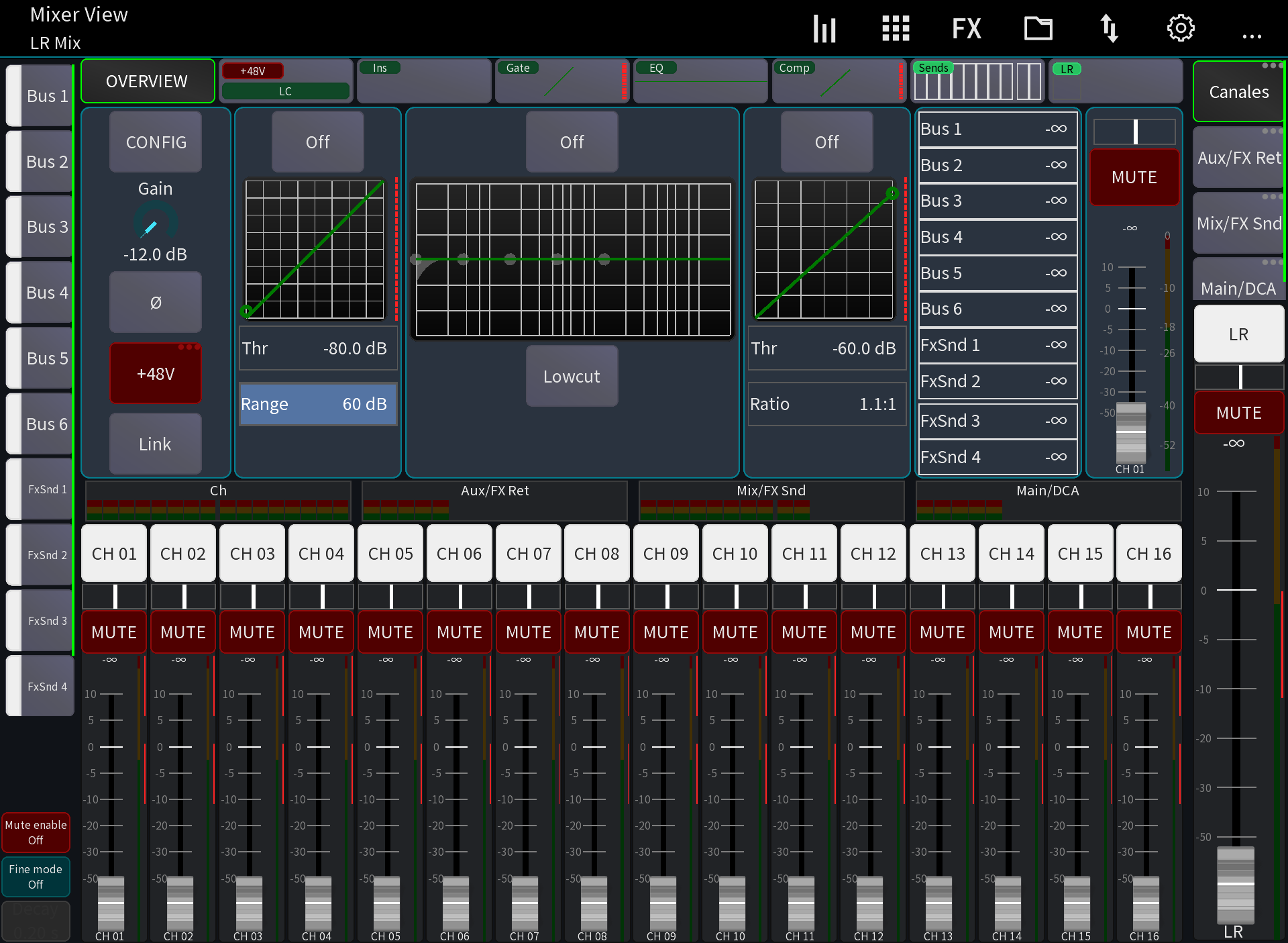Click the Range 60 dB slider
Screen dimensions: 1288x943
(318, 404)
